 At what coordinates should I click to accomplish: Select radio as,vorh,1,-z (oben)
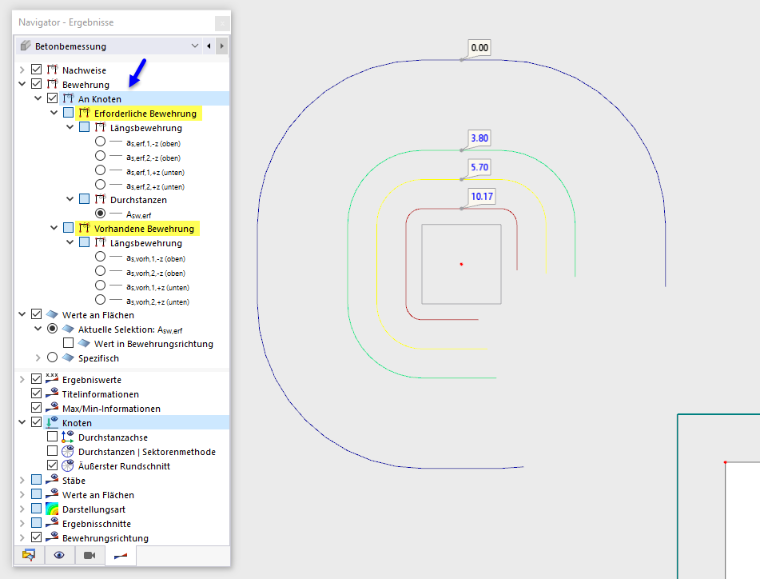pyautogui.click(x=100, y=256)
